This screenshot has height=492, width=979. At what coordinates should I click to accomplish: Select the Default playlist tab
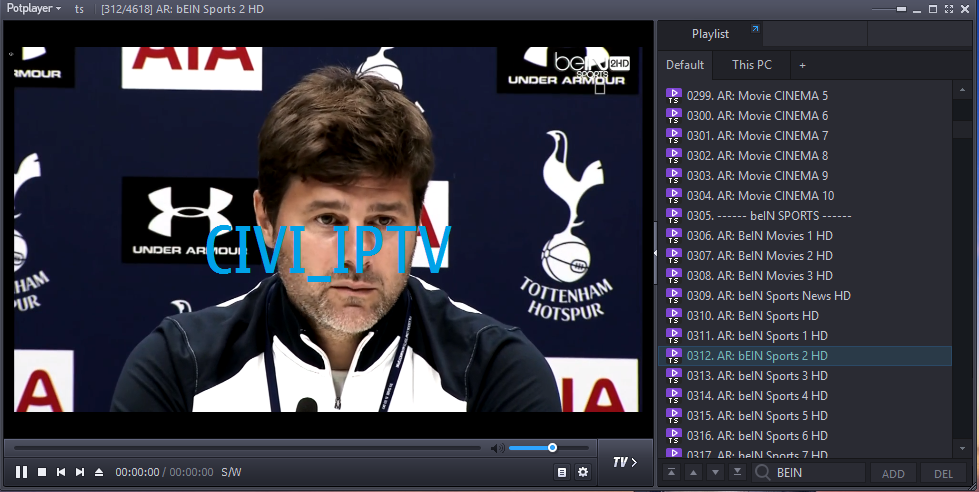click(685, 65)
